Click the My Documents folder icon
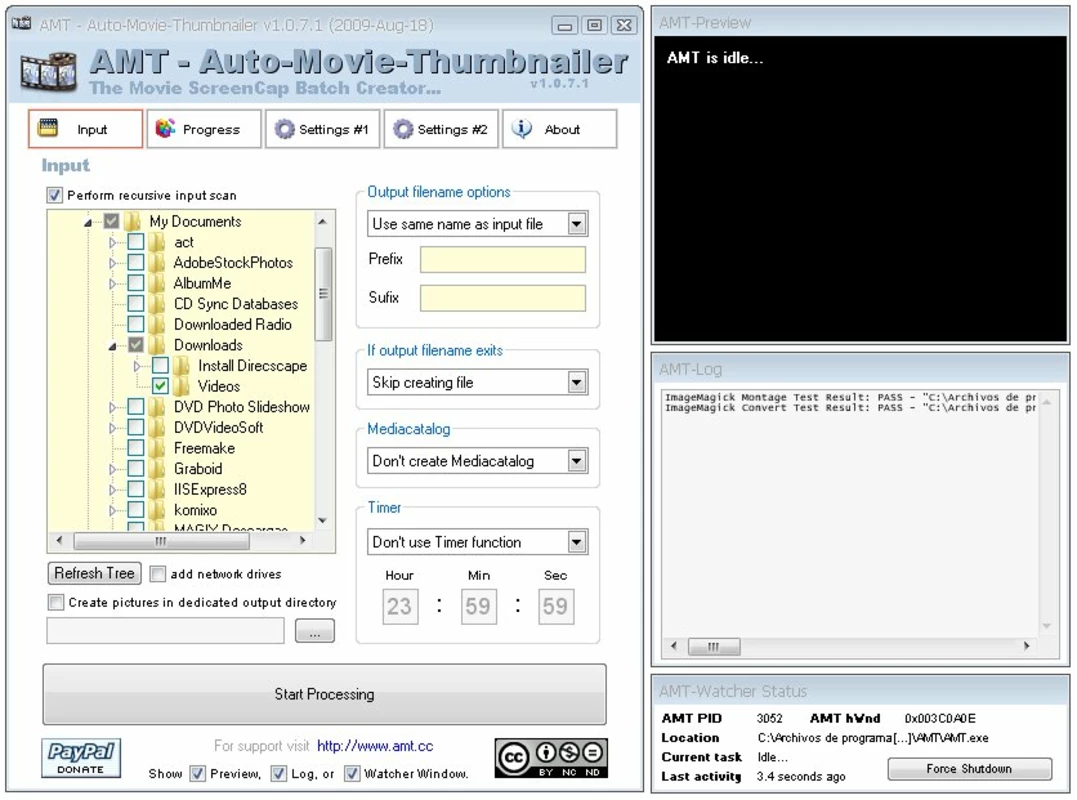Viewport: 1077px width, 800px height. [133, 221]
